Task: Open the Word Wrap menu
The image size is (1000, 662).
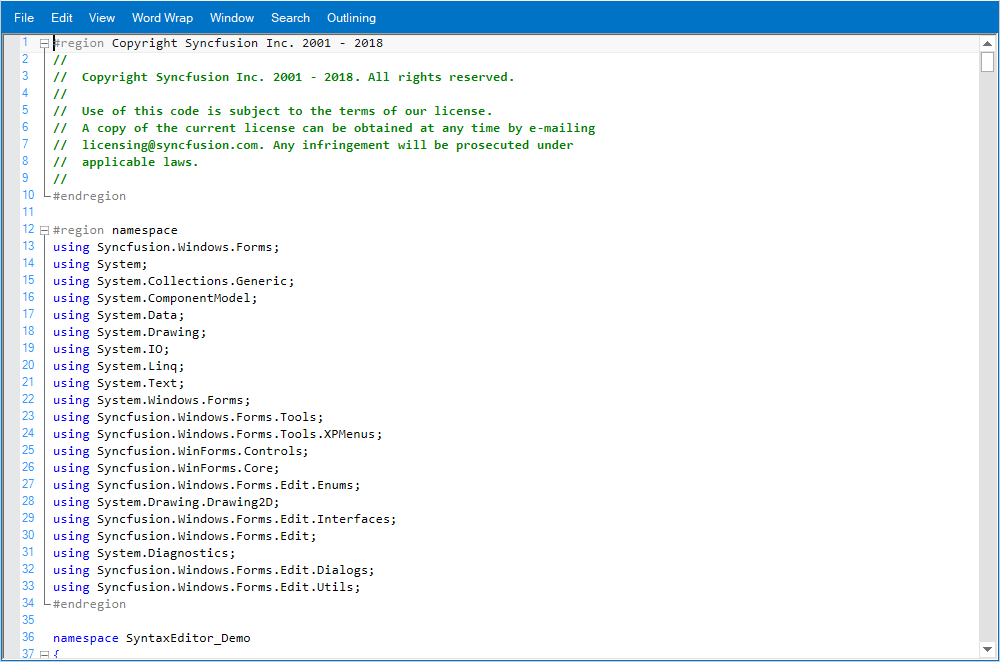Action: (x=163, y=18)
